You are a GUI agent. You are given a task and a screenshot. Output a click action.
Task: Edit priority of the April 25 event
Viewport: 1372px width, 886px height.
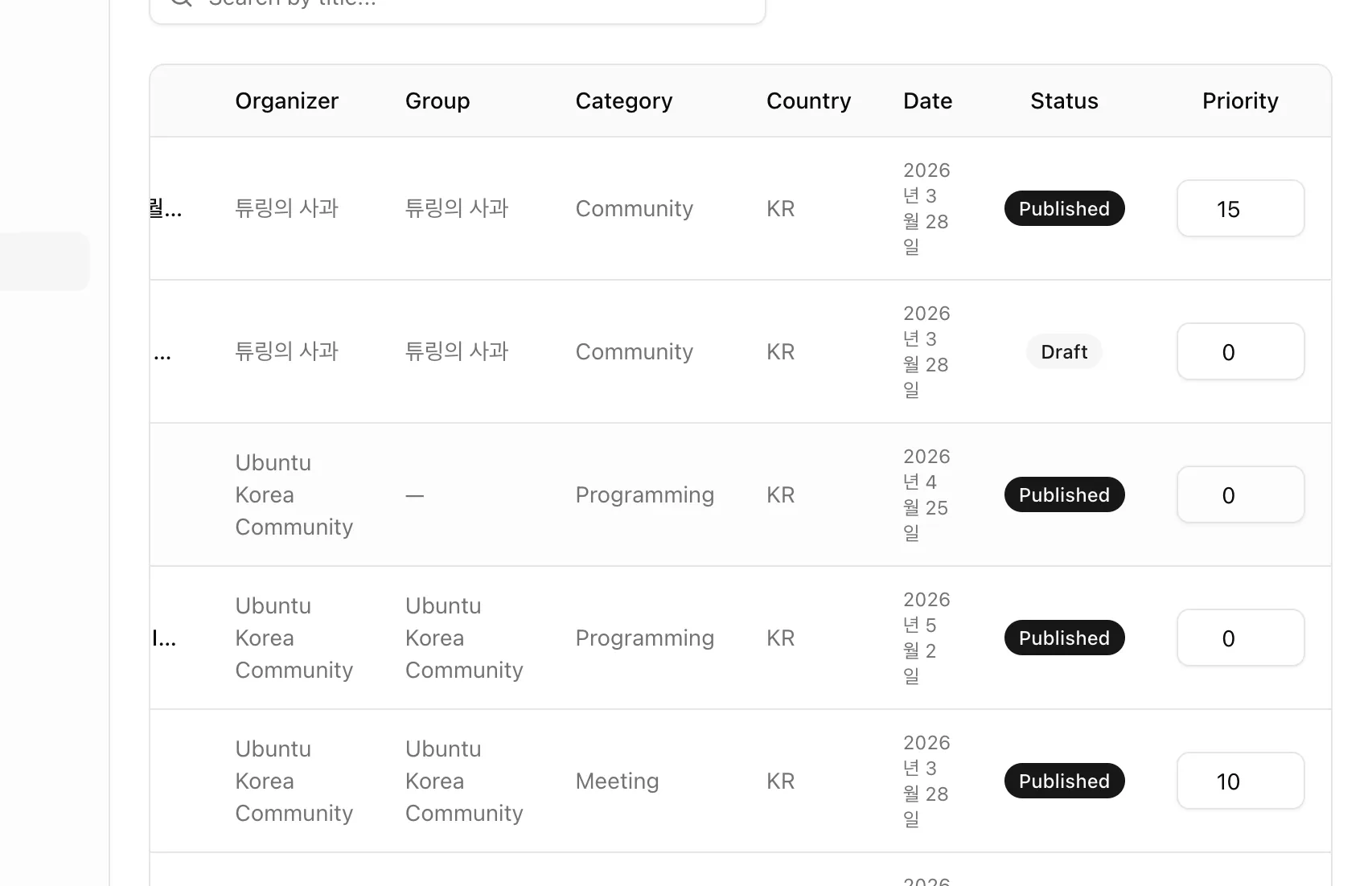point(1239,495)
